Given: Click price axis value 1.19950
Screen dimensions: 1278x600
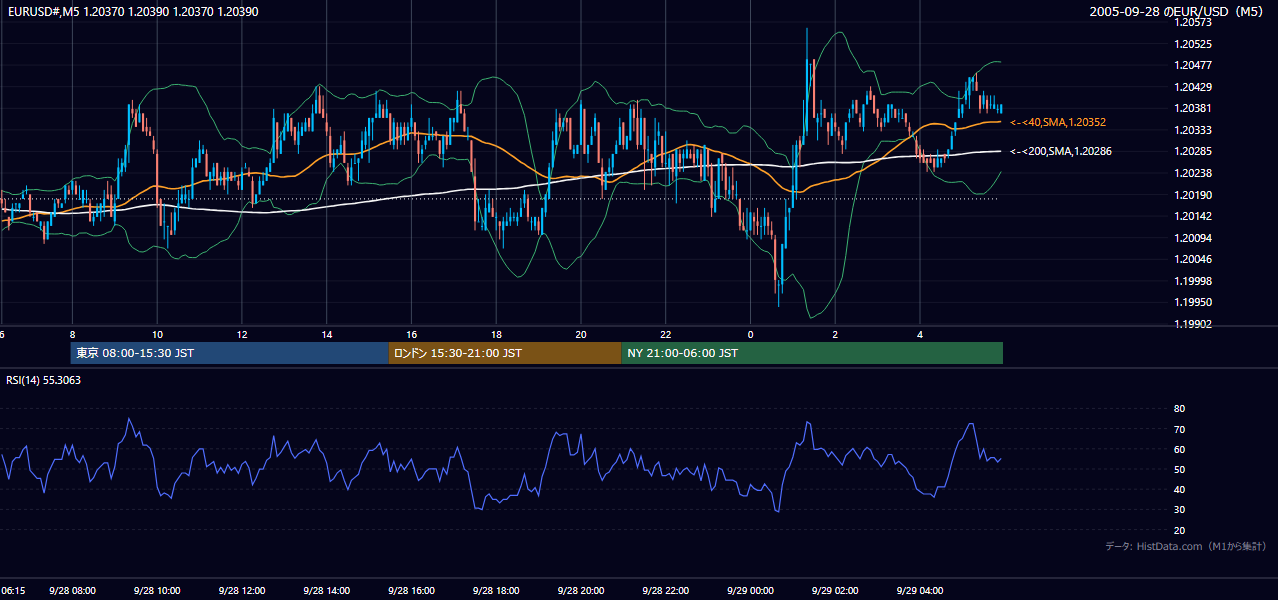Looking at the screenshot, I should click(x=1193, y=302).
